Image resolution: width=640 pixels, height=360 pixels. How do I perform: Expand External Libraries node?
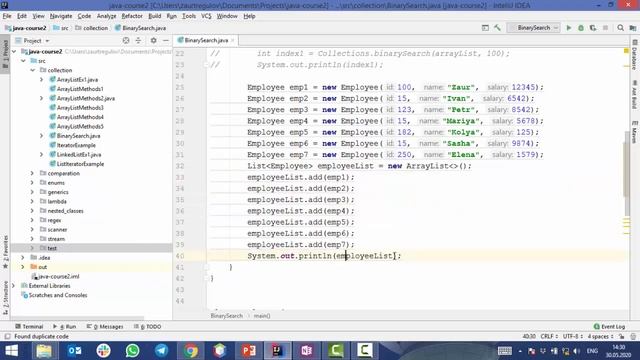point(14,286)
